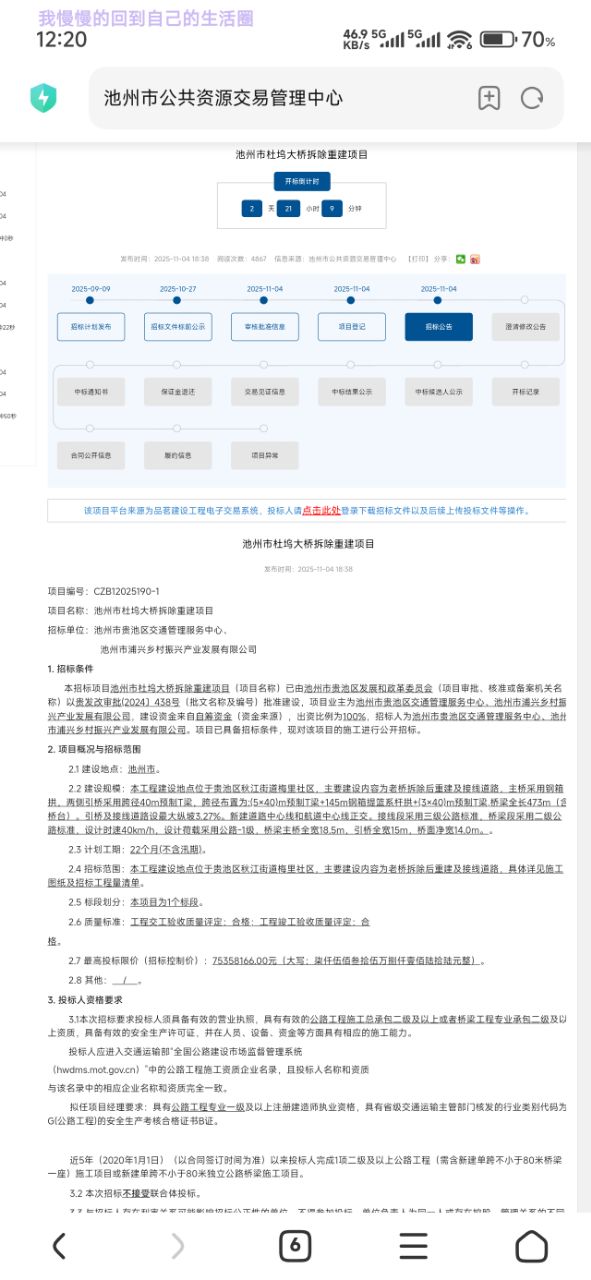Select the 招标公告 active stage
The image size is (591, 1280).
pos(438,327)
